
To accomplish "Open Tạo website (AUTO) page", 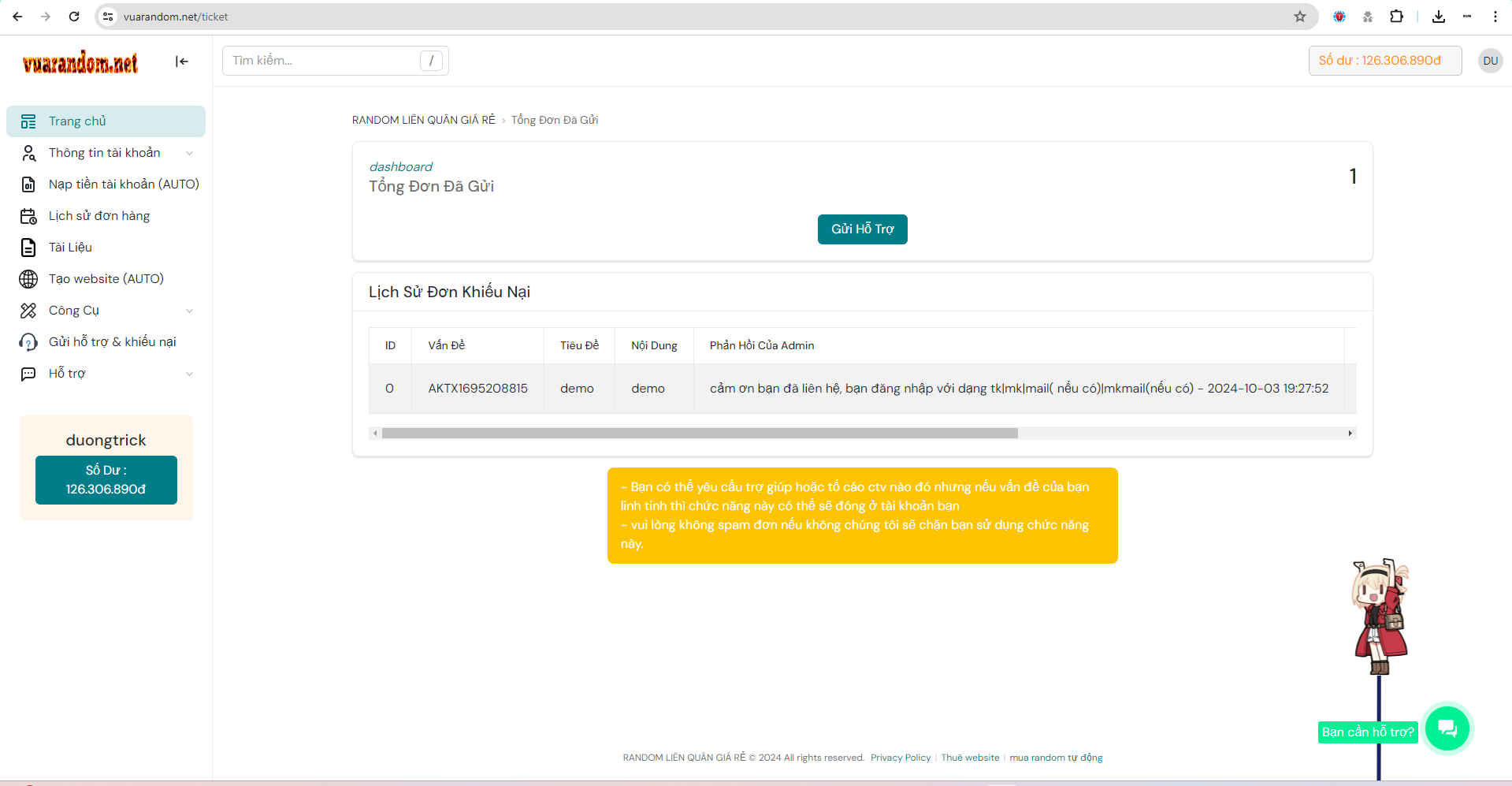I will (106, 279).
